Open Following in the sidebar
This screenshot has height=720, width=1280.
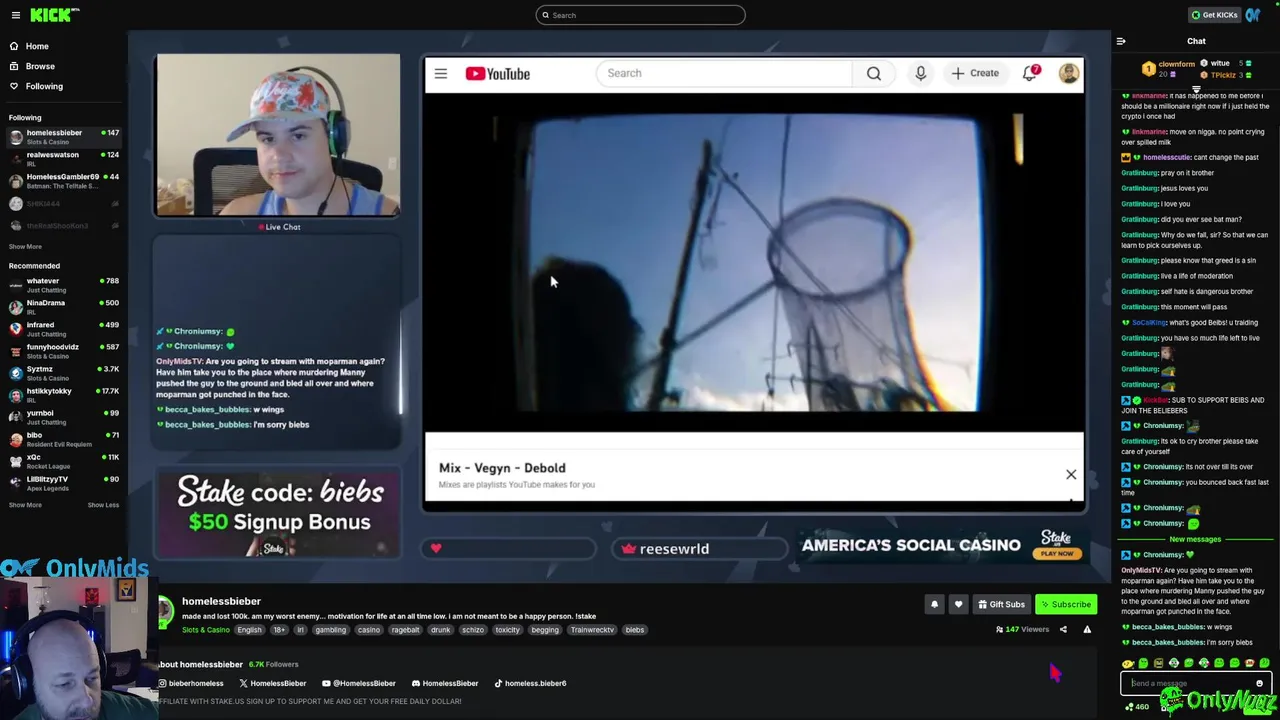[x=44, y=86]
